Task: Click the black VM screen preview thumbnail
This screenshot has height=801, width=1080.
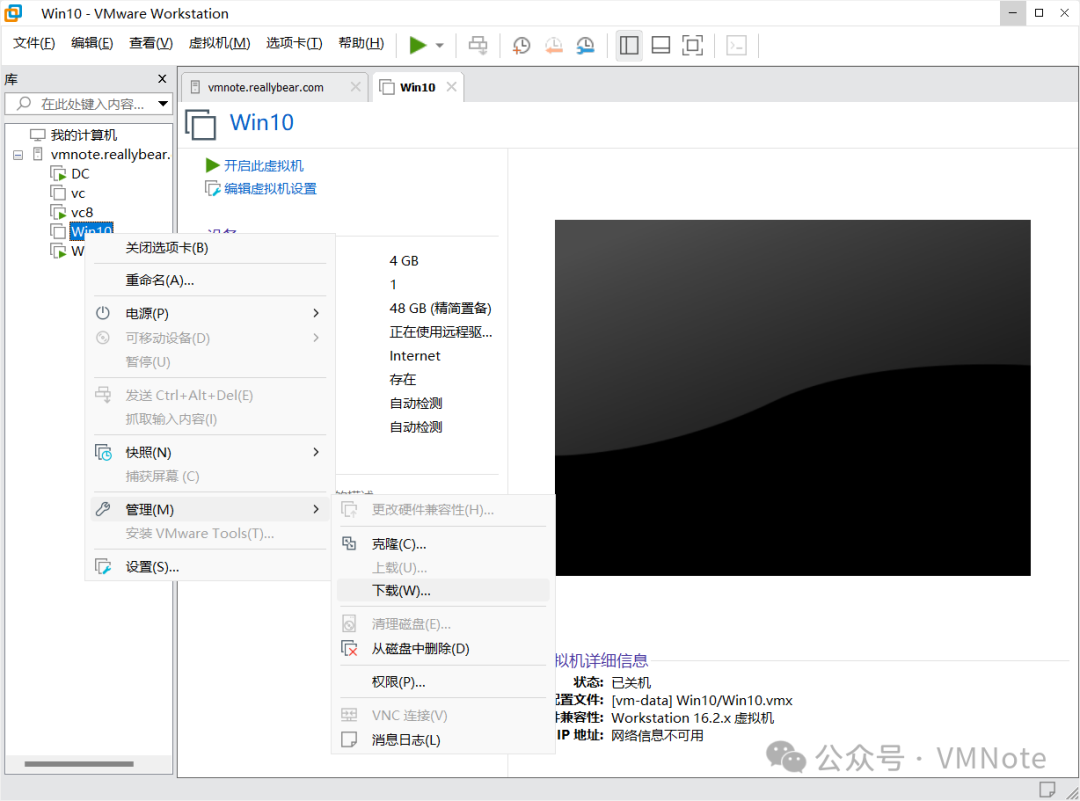Action: coord(793,398)
